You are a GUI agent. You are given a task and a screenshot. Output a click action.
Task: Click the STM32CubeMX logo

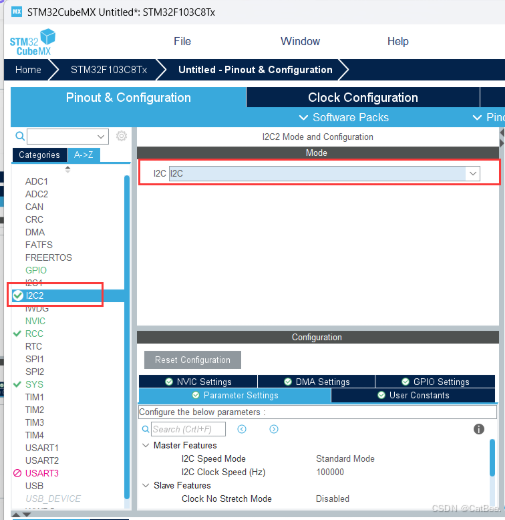32,42
